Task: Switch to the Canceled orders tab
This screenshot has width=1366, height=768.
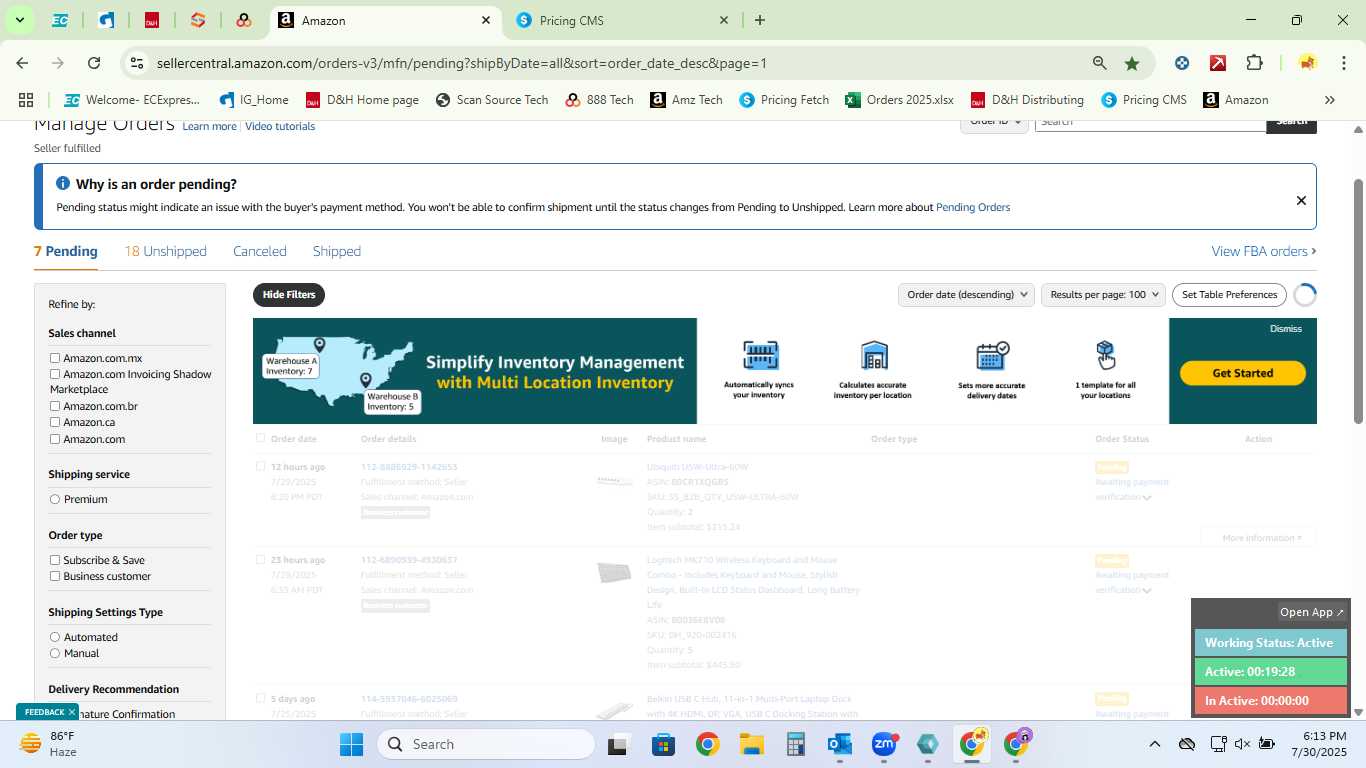Action: (260, 251)
